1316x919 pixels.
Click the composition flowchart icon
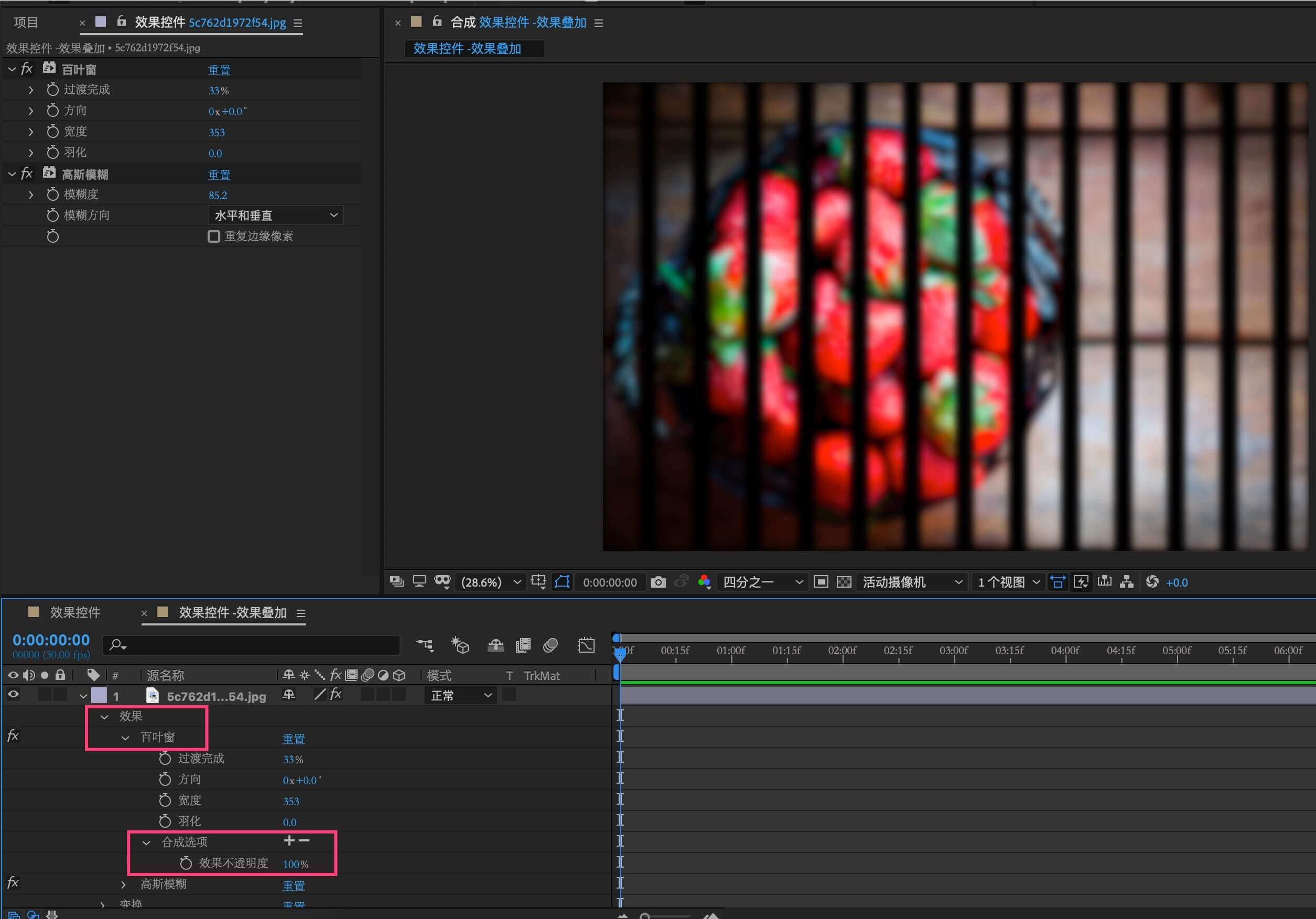tap(1127, 582)
